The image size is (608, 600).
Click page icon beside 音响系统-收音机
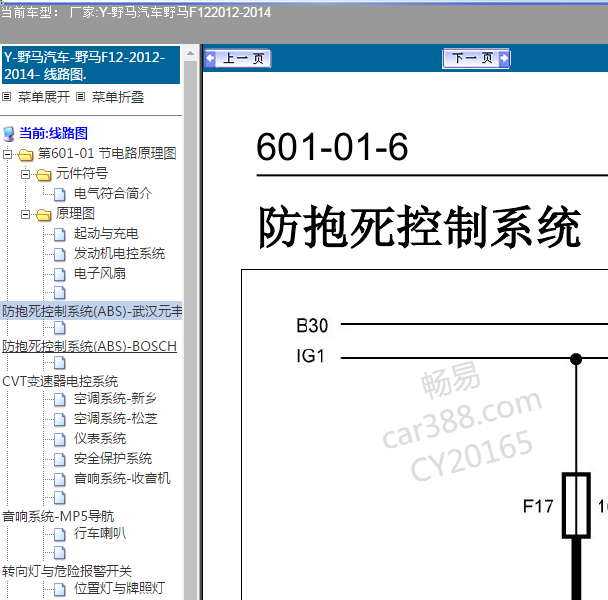click(59, 479)
